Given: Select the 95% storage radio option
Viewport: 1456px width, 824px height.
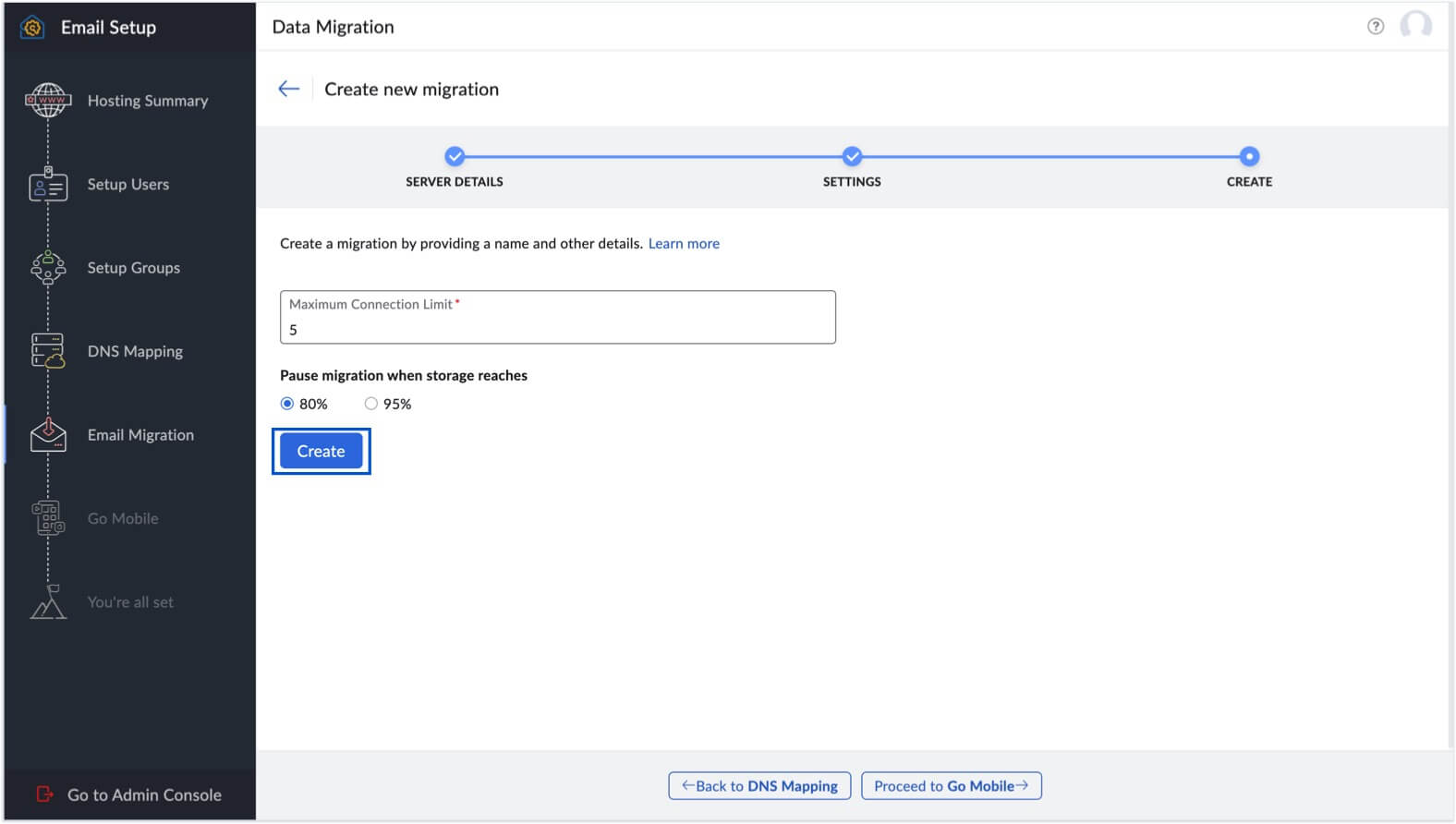Looking at the screenshot, I should [371, 404].
